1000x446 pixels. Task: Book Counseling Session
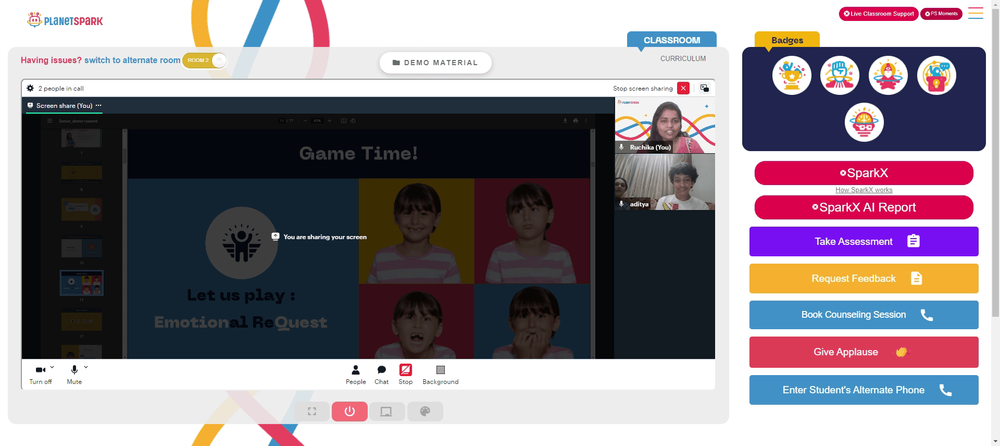[x=864, y=315]
